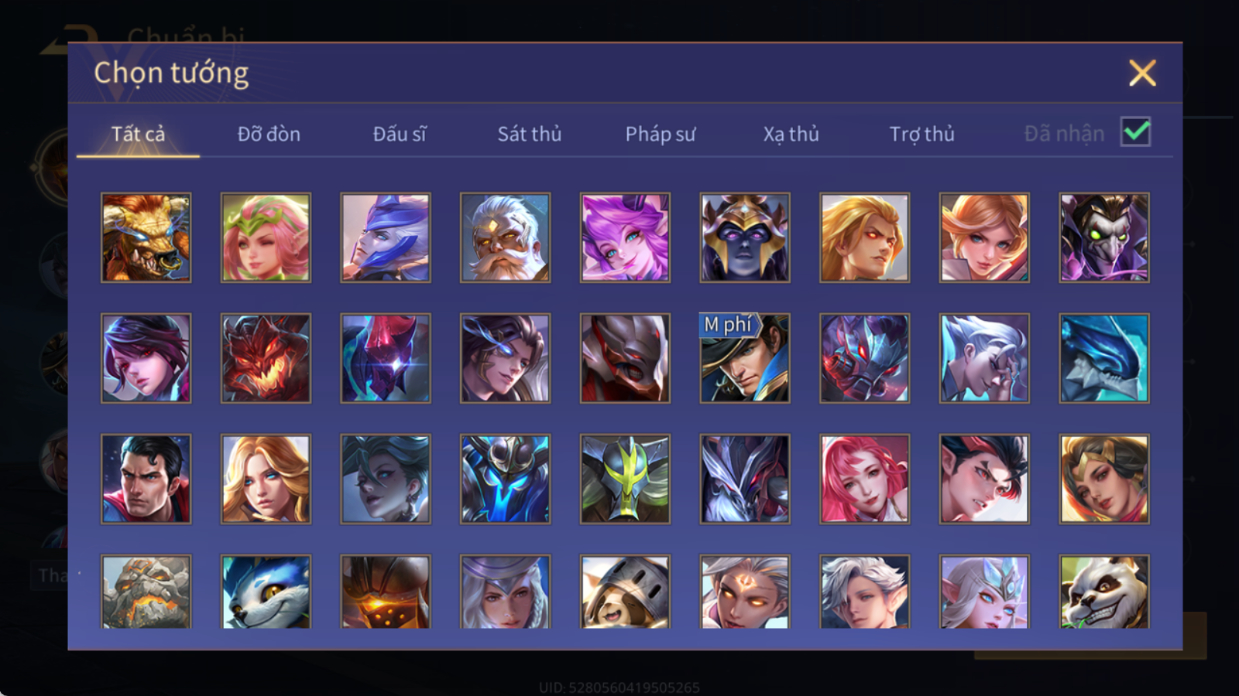The height and width of the screenshot is (696, 1239).
Task: Select the orange lion beast hero
Action: pyautogui.click(x=146, y=238)
